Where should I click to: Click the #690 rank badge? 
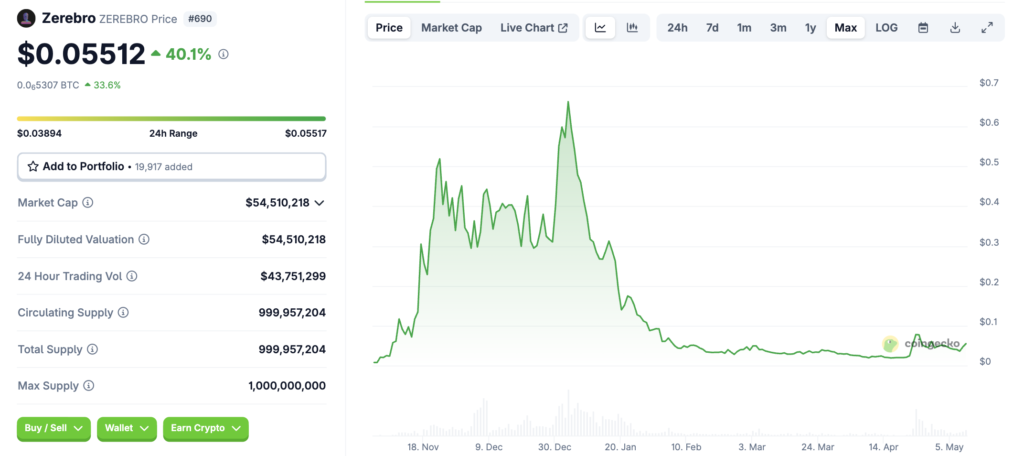200,19
